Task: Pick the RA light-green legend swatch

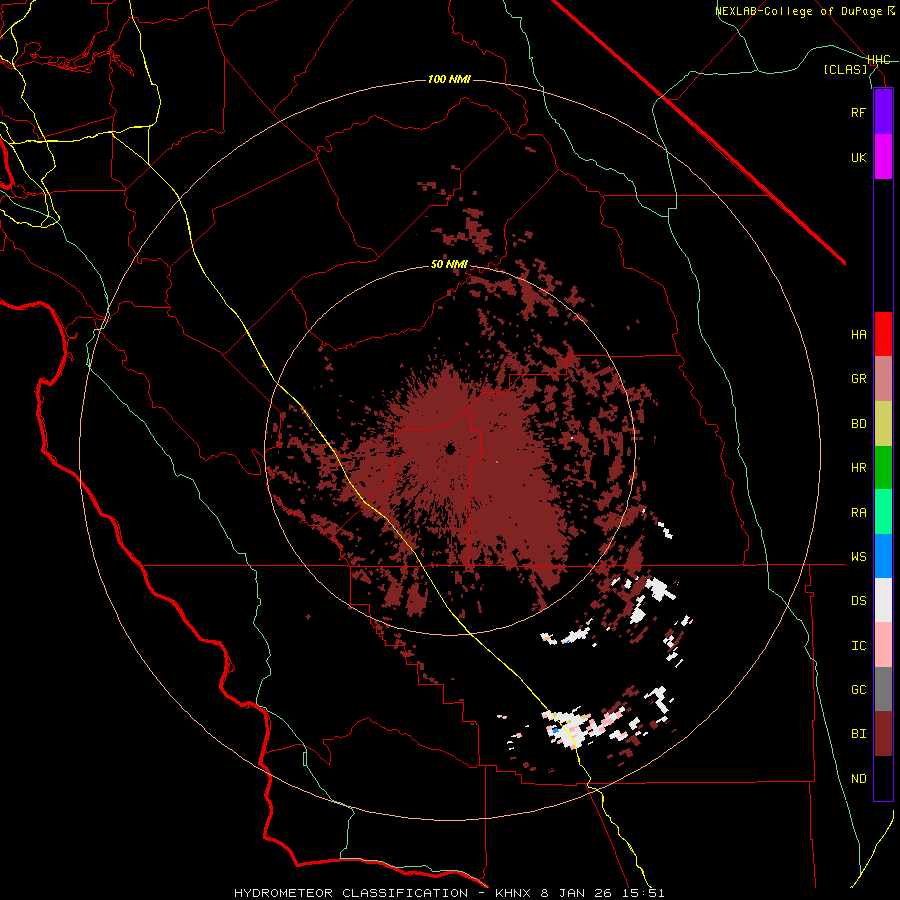Action: 883,512
